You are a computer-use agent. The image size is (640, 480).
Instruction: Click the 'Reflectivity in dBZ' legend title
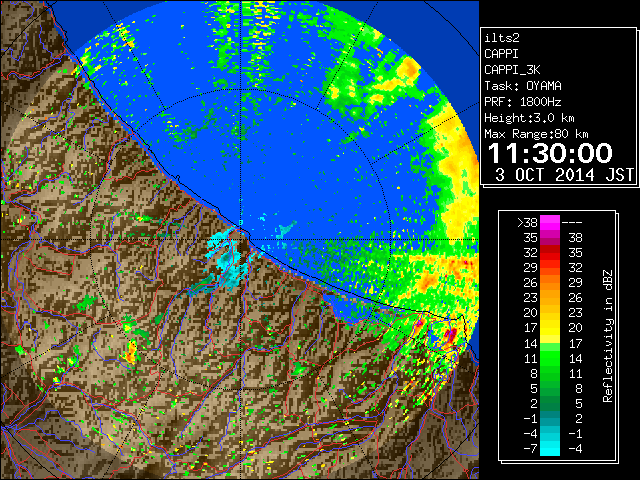(x=608, y=336)
